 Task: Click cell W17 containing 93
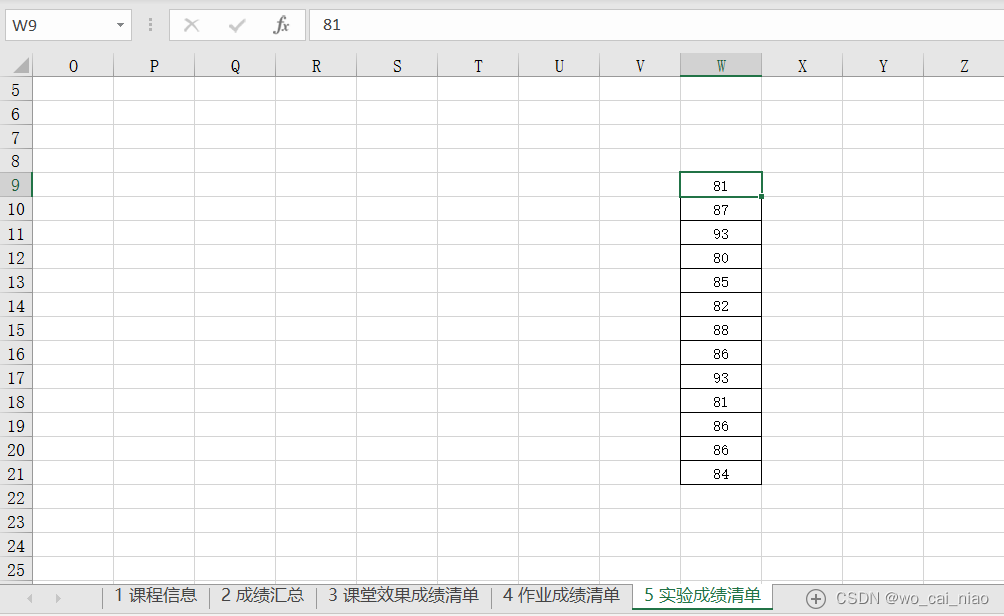721,377
